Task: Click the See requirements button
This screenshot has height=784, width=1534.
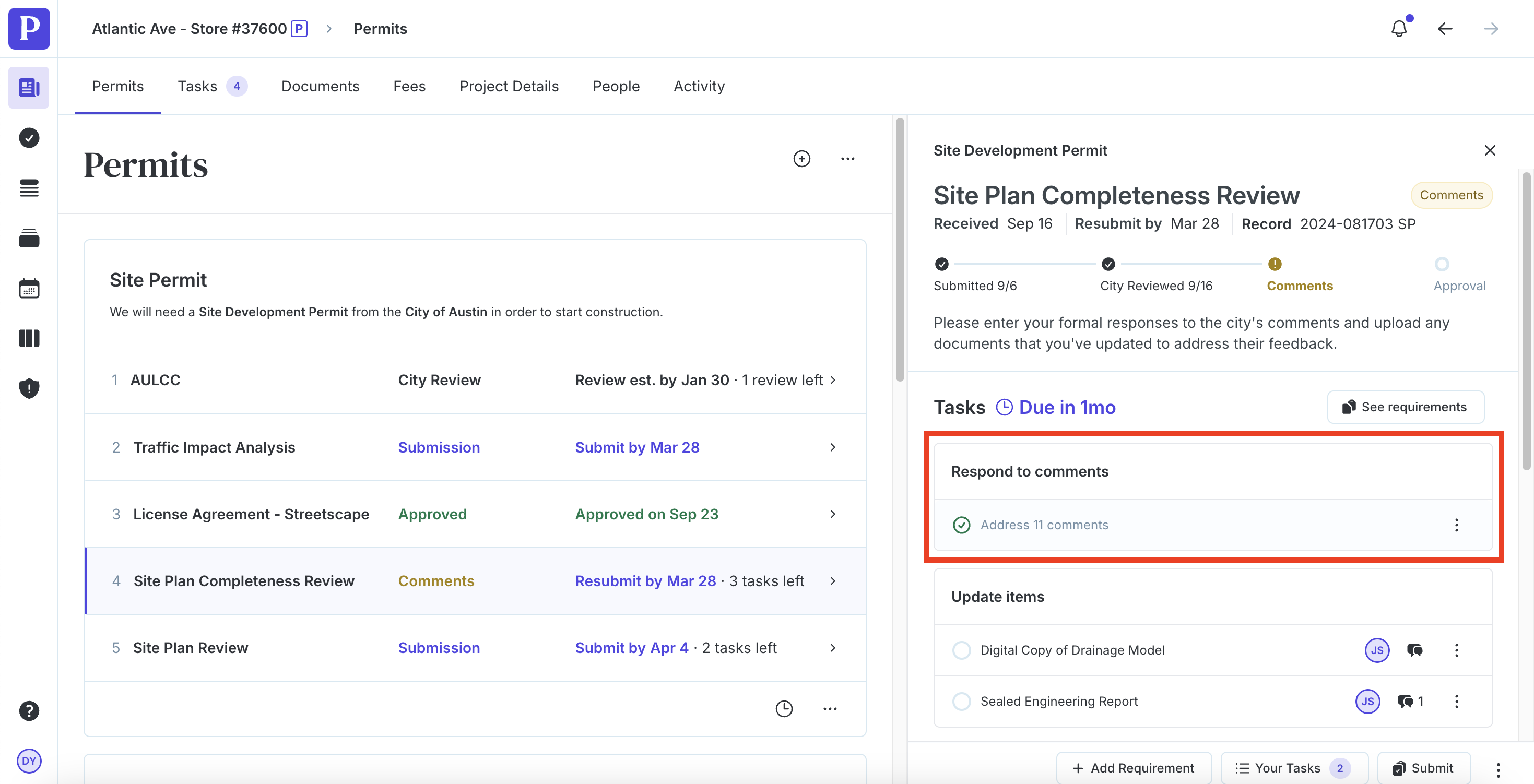Action: pyautogui.click(x=1405, y=407)
